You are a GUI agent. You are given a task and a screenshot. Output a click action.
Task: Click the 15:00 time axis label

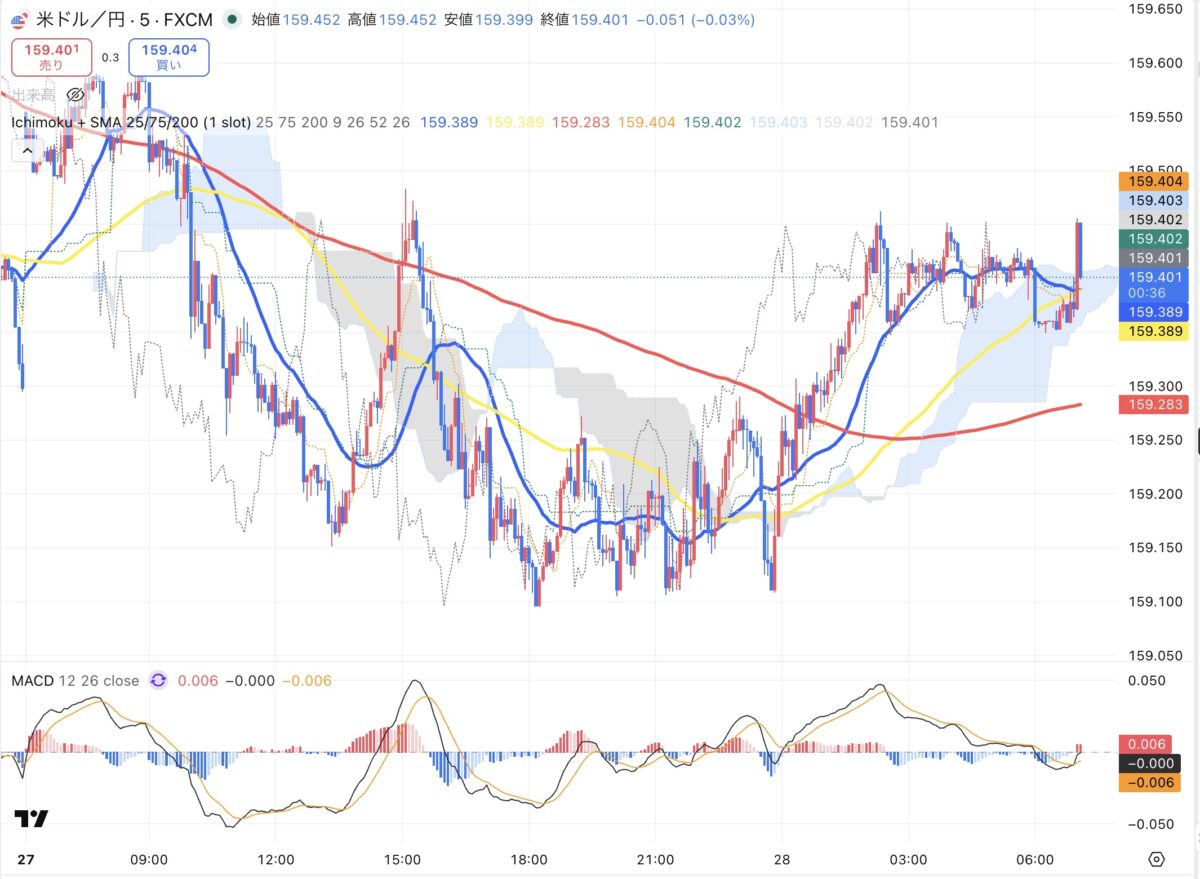pyautogui.click(x=401, y=859)
